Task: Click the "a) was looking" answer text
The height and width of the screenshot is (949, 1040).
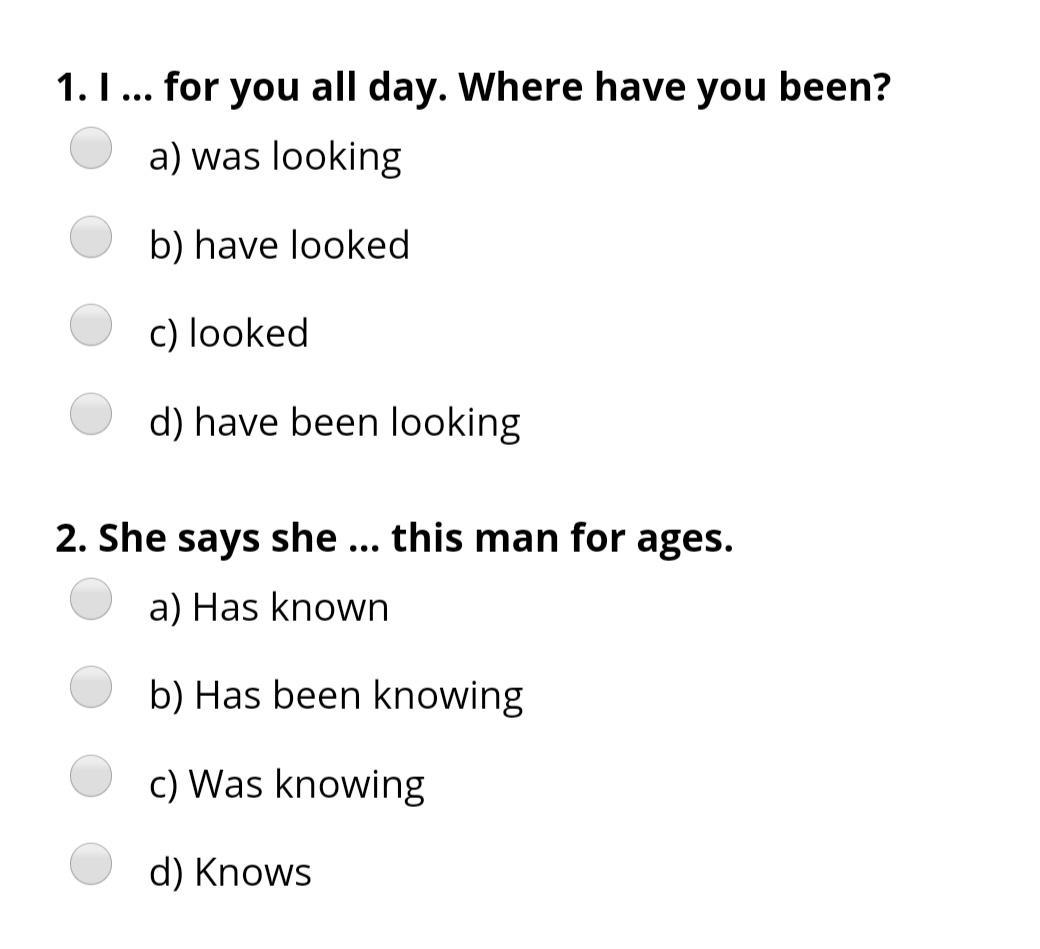Action: (275, 157)
